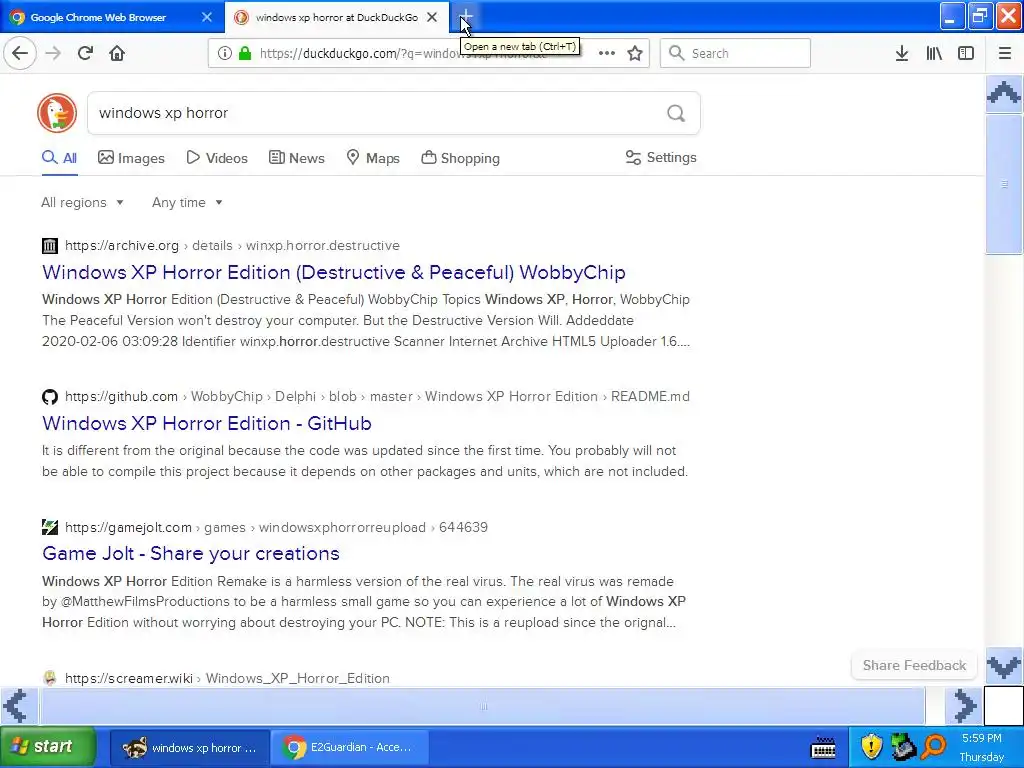Select the All search category

[59, 158]
